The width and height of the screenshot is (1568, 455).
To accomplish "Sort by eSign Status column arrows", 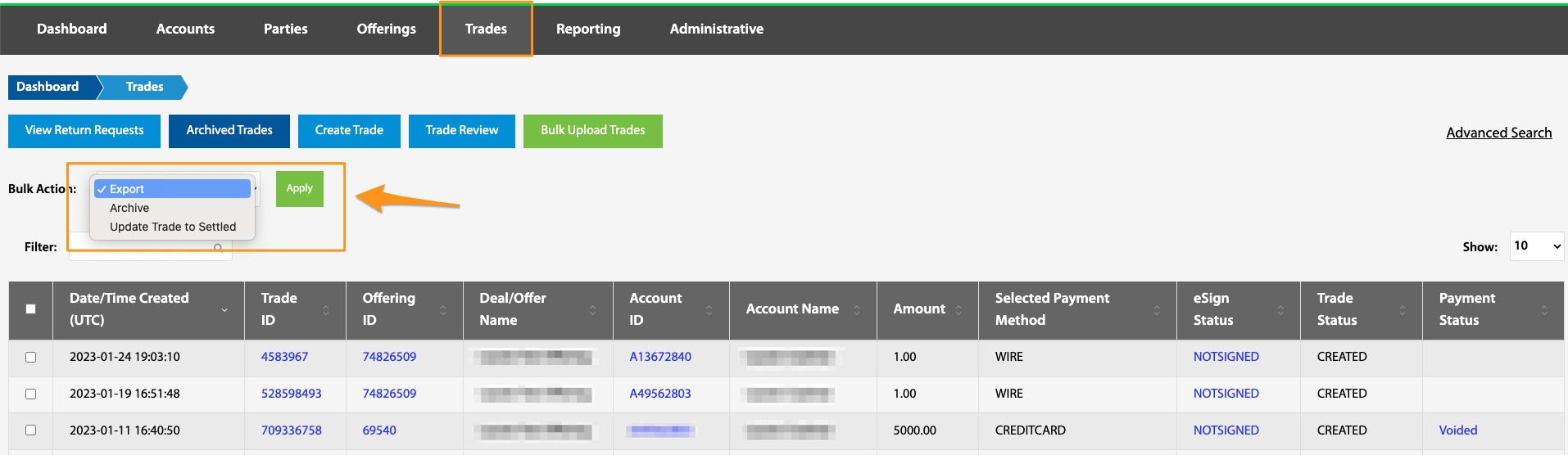I will [1280, 310].
